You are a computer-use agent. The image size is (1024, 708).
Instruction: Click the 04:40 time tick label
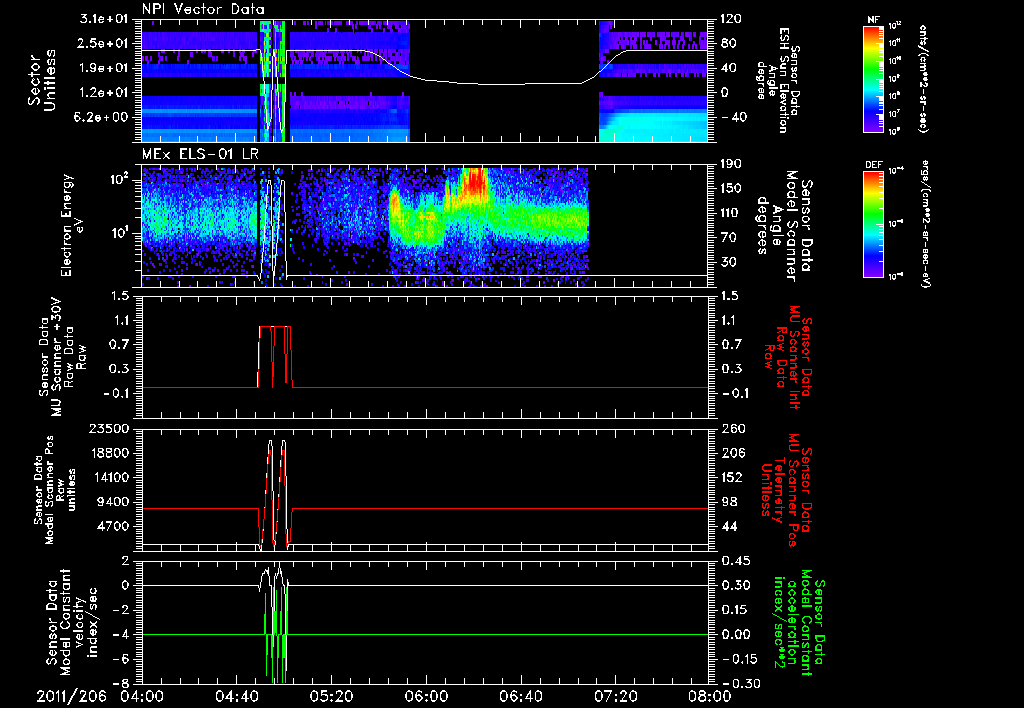click(x=236, y=696)
